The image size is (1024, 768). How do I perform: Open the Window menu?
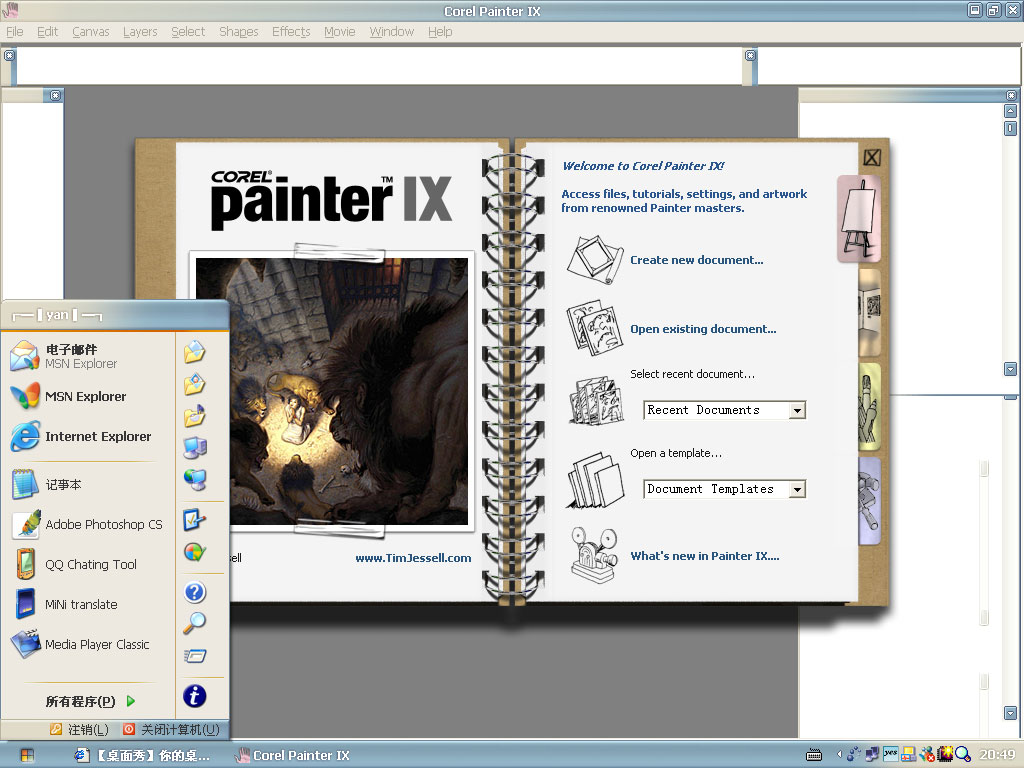[x=392, y=32]
